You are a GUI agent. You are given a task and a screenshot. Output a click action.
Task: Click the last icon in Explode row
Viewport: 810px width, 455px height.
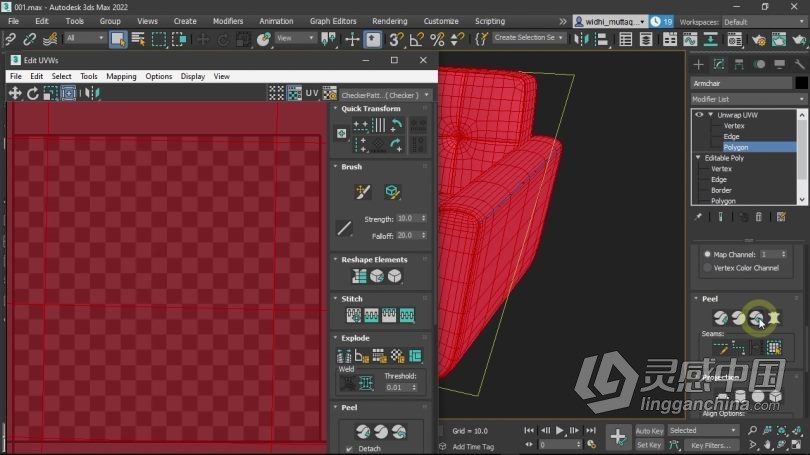[x=415, y=356]
